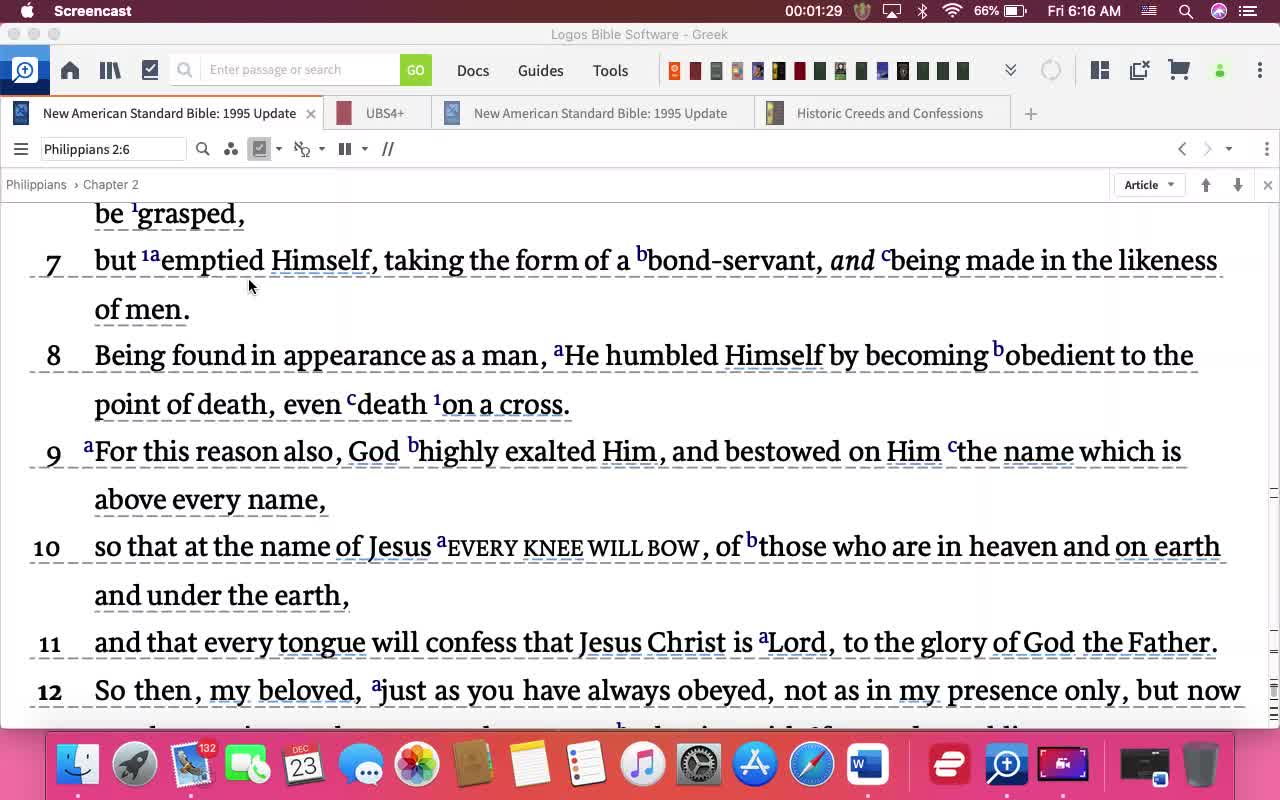1280x800 pixels.
Task: Open Finder from the Dock
Action: pyautogui.click(x=78, y=765)
